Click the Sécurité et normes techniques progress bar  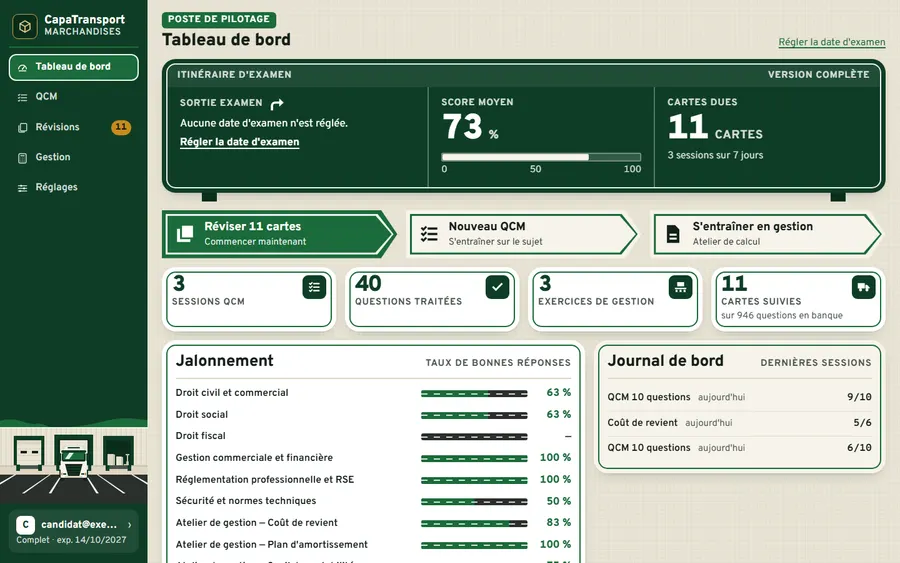tap(474, 502)
